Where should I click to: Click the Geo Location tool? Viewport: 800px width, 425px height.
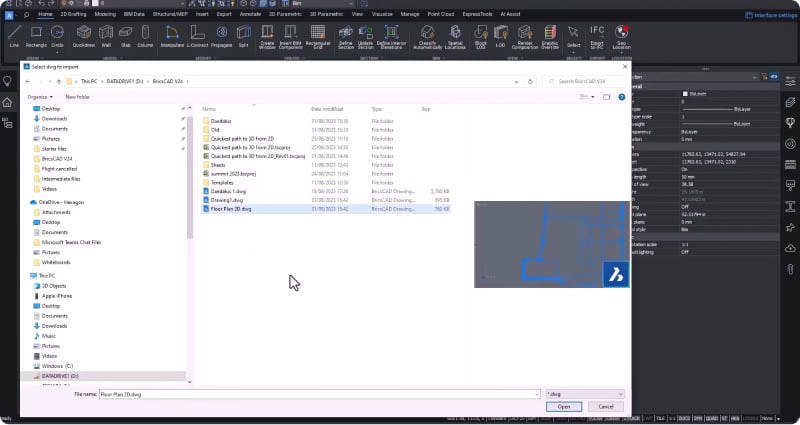pyautogui.click(x=621, y=37)
